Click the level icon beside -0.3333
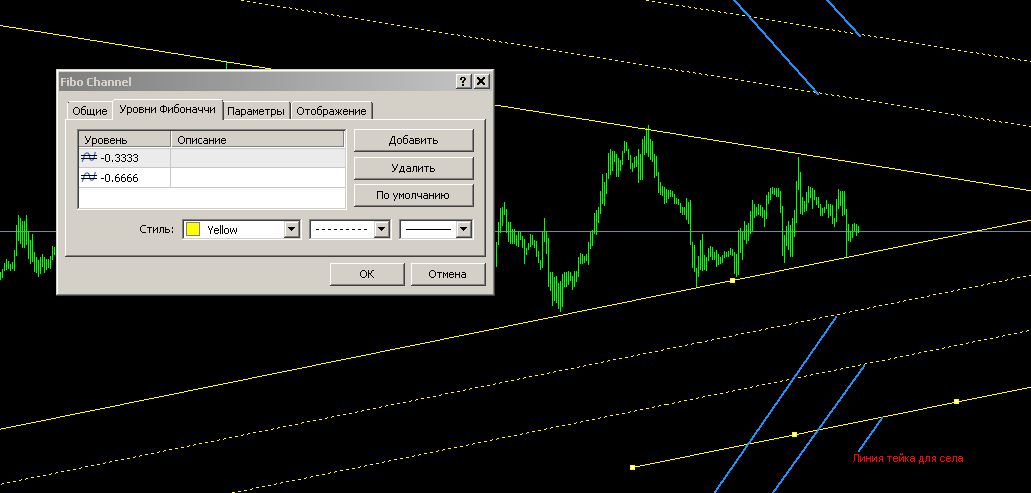 point(89,158)
